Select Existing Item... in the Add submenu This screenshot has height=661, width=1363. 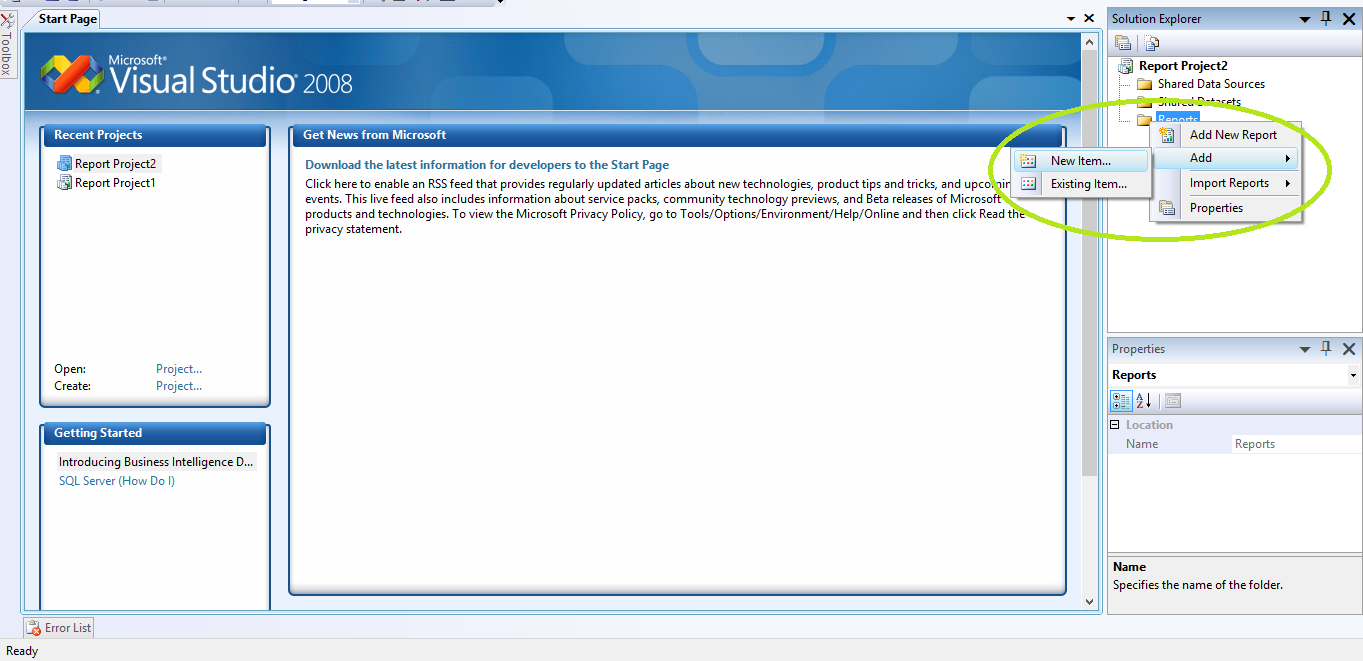coord(1080,184)
